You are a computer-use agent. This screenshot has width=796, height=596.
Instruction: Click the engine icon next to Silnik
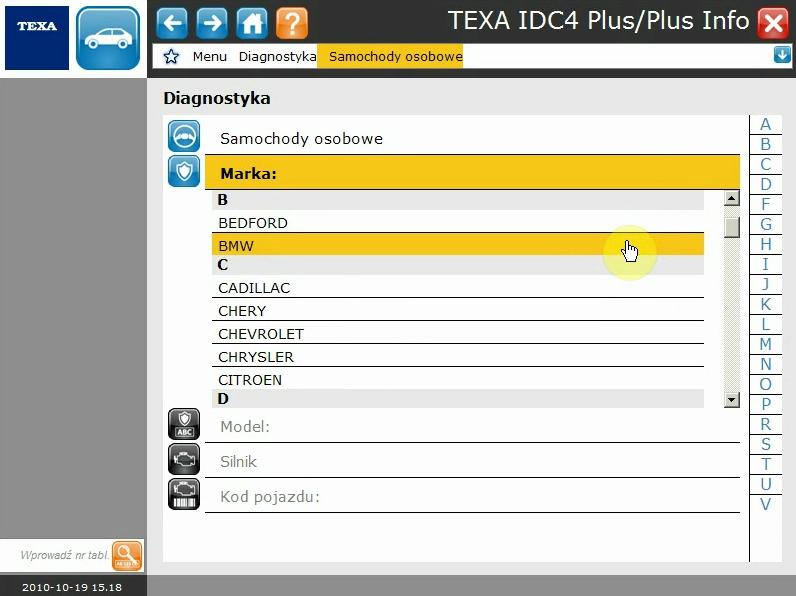(184, 459)
